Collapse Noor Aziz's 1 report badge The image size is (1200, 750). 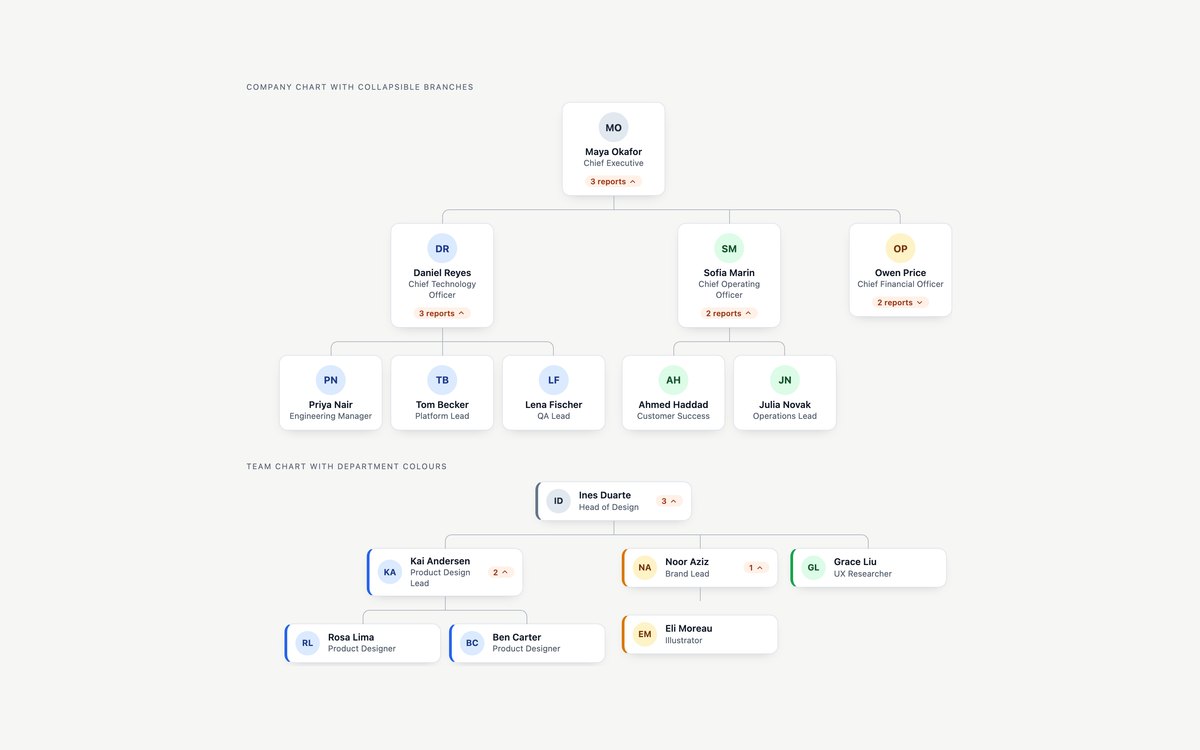(756, 568)
